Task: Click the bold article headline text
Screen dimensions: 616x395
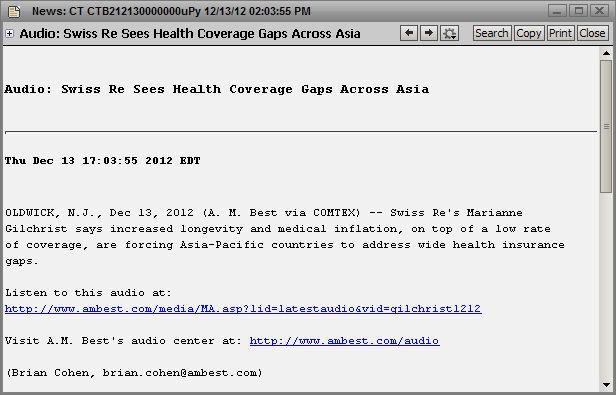Action: [x=216, y=90]
